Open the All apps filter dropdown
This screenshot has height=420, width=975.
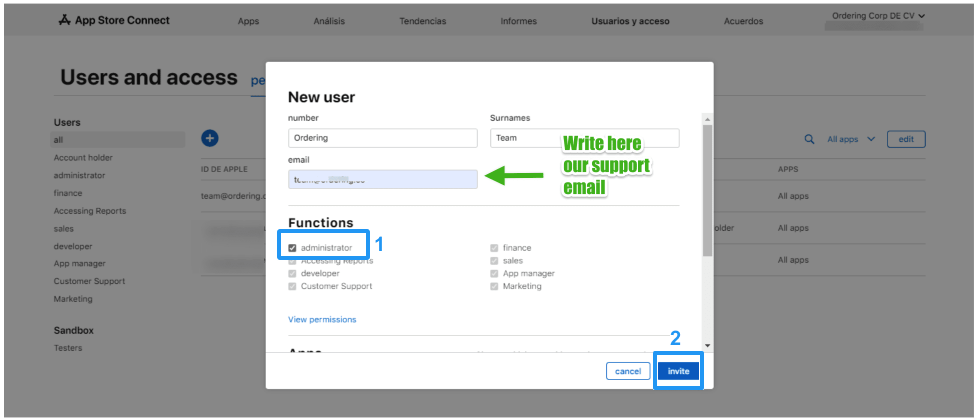pyautogui.click(x=851, y=139)
